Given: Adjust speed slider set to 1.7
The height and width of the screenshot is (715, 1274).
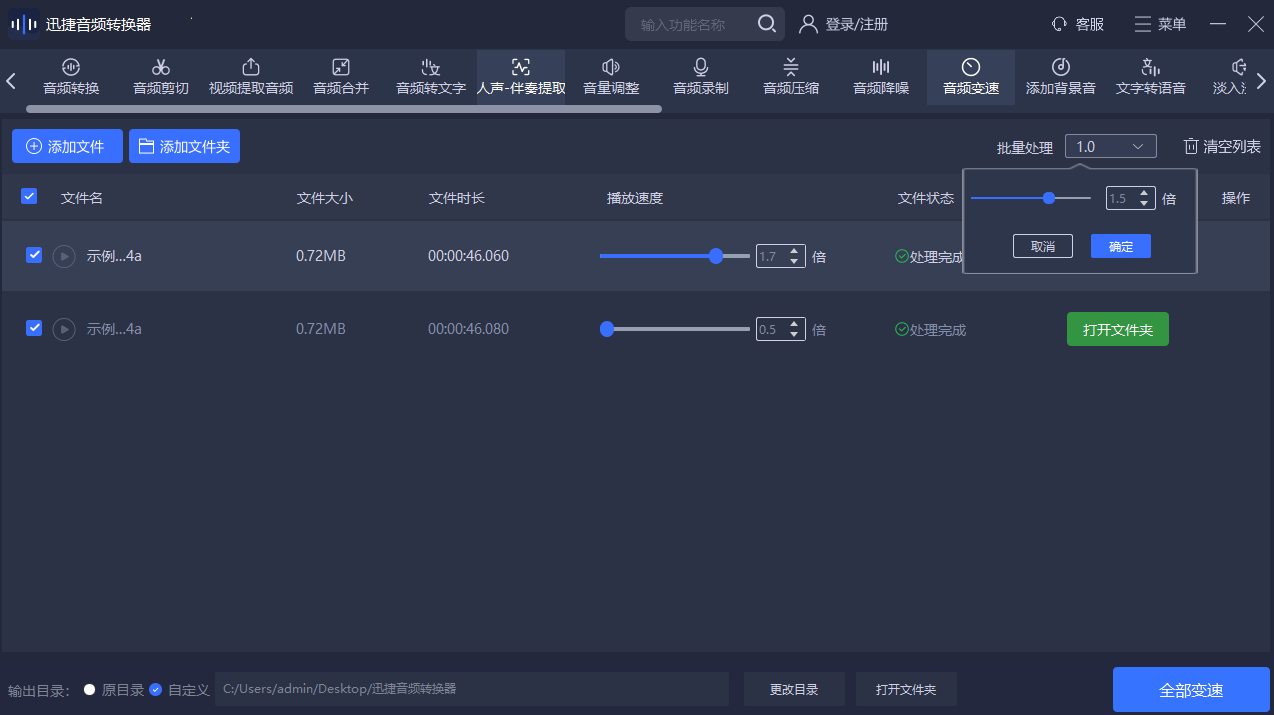Looking at the screenshot, I should click(x=675, y=256).
